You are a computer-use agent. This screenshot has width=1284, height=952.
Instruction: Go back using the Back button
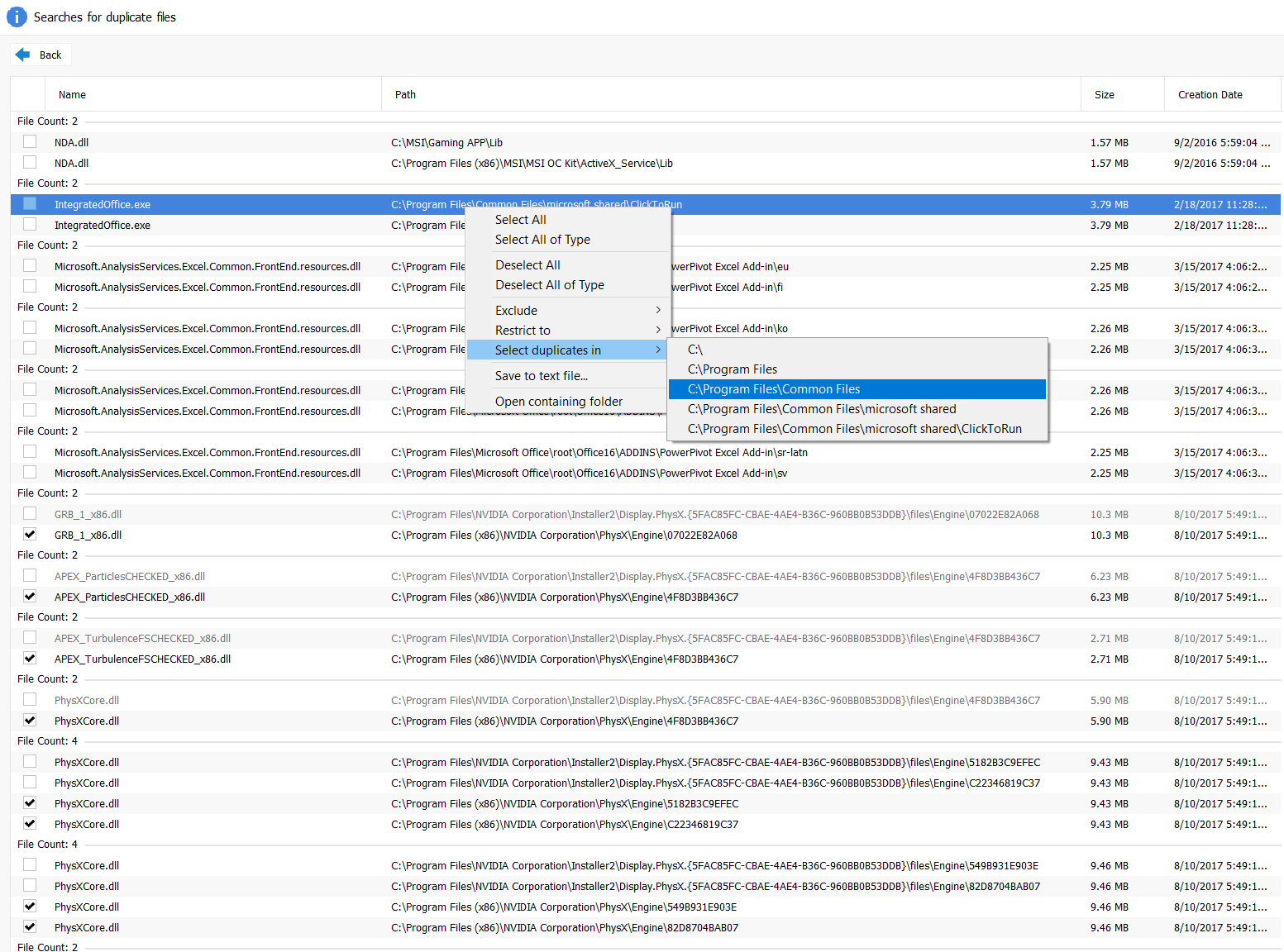coord(41,55)
